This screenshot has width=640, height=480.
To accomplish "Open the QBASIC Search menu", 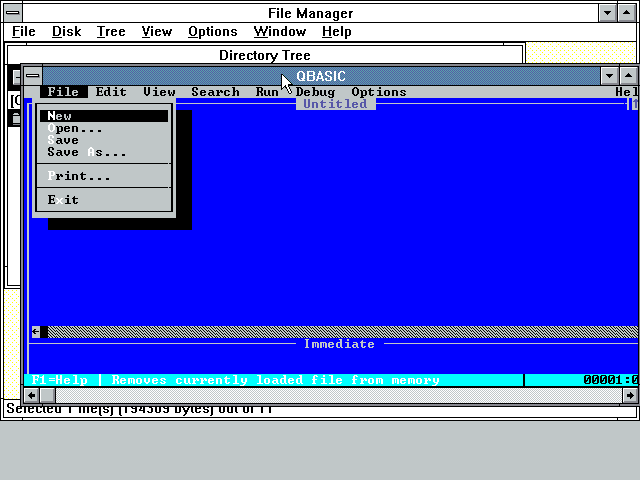I will [216, 92].
